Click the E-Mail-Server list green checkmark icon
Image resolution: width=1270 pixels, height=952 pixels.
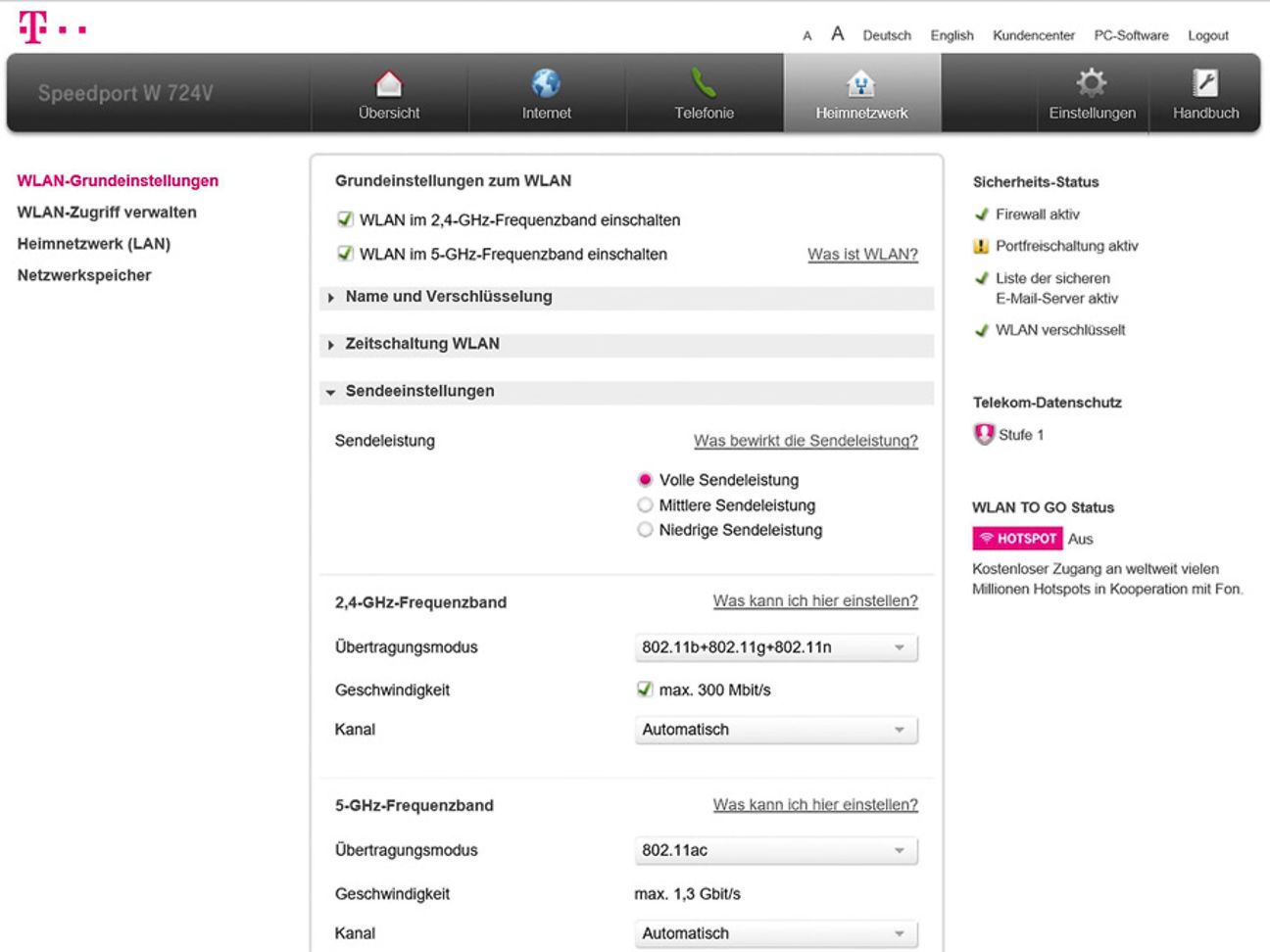pyautogui.click(x=981, y=278)
